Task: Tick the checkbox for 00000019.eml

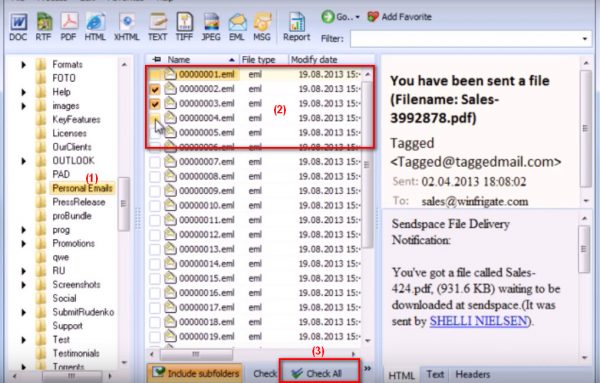Action: pos(155,336)
